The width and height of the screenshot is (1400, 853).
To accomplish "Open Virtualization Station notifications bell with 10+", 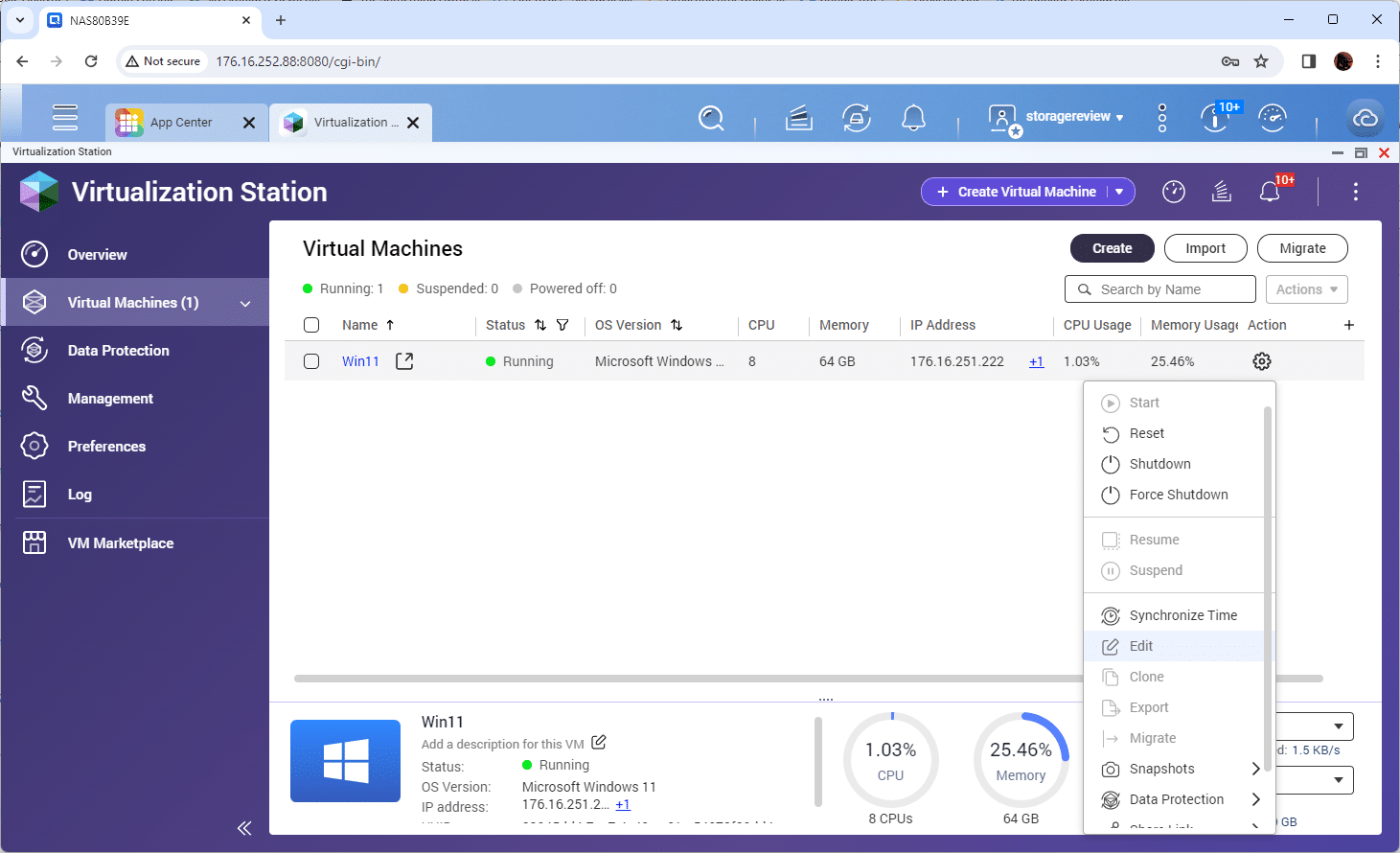I will pos(1270,192).
